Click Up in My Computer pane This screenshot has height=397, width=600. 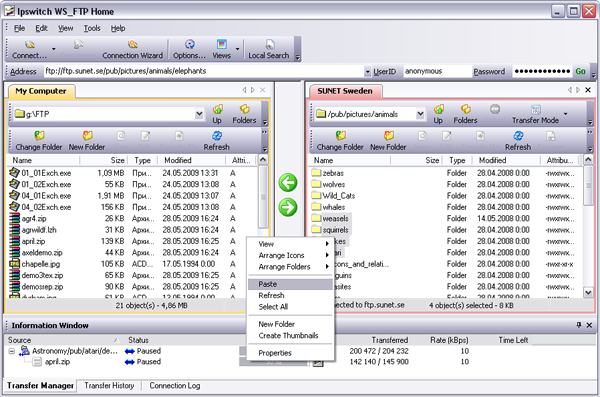[x=217, y=114]
